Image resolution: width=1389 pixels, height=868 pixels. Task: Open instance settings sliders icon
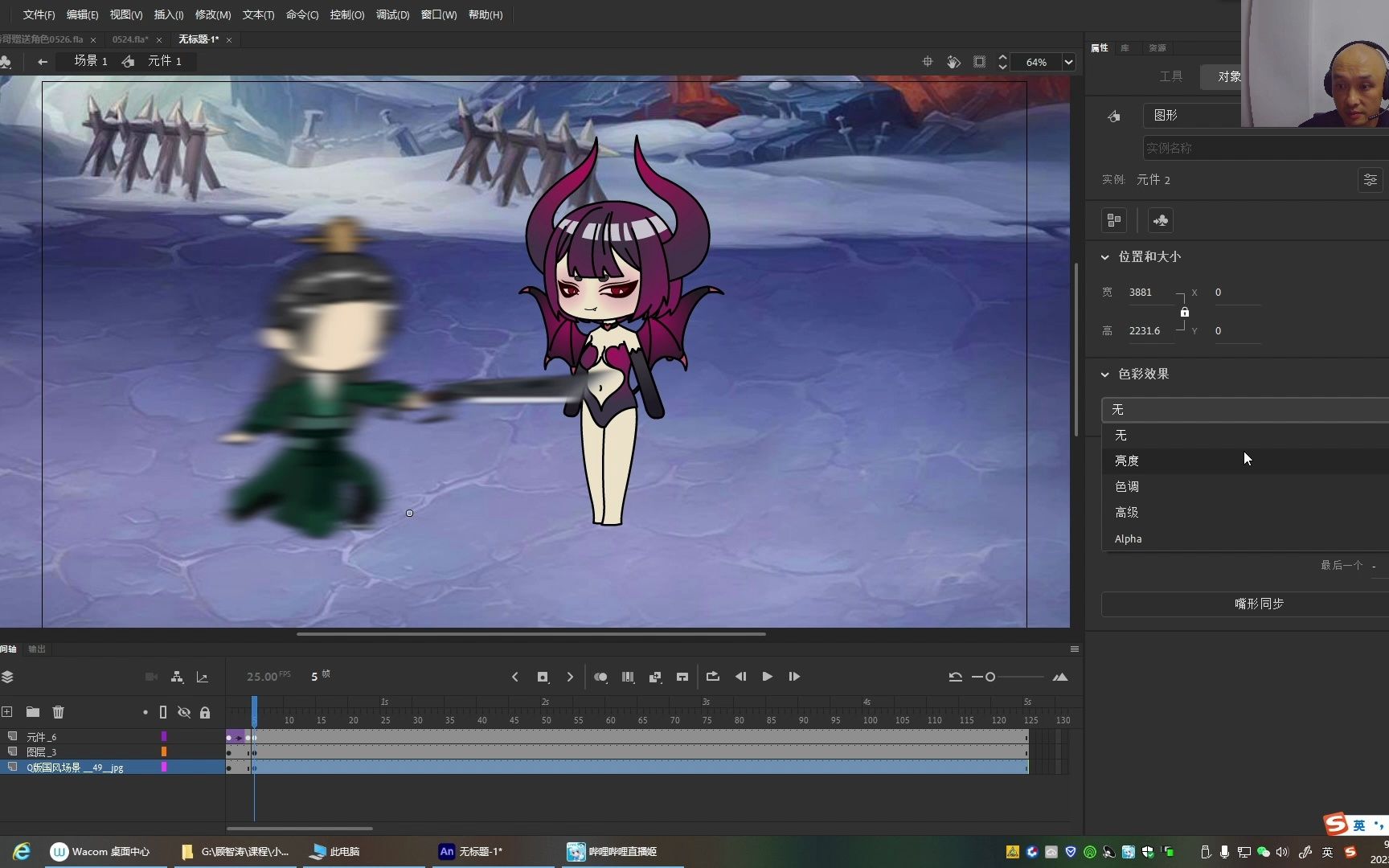pos(1371,180)
